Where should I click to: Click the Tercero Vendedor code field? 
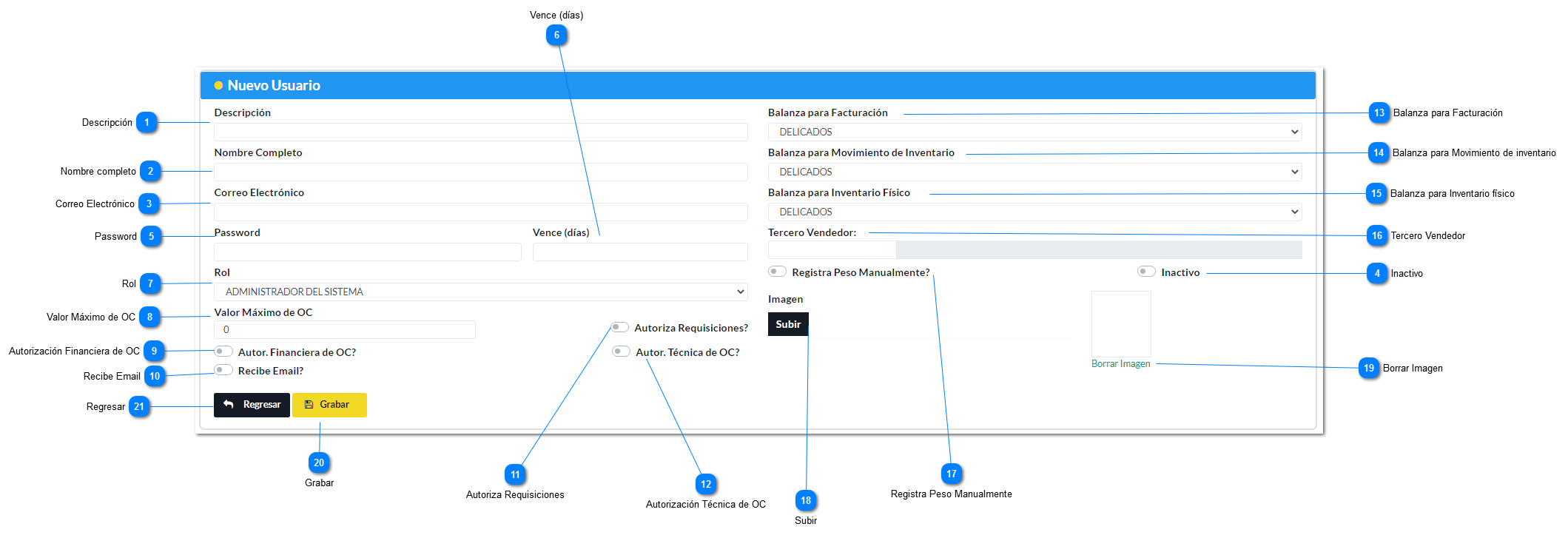(832, 249)
